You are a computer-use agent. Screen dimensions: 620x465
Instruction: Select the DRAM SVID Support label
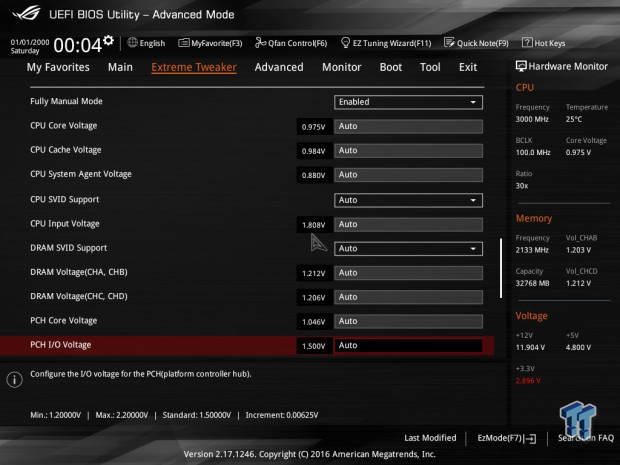pyautogui.click(x=68, y=248)
